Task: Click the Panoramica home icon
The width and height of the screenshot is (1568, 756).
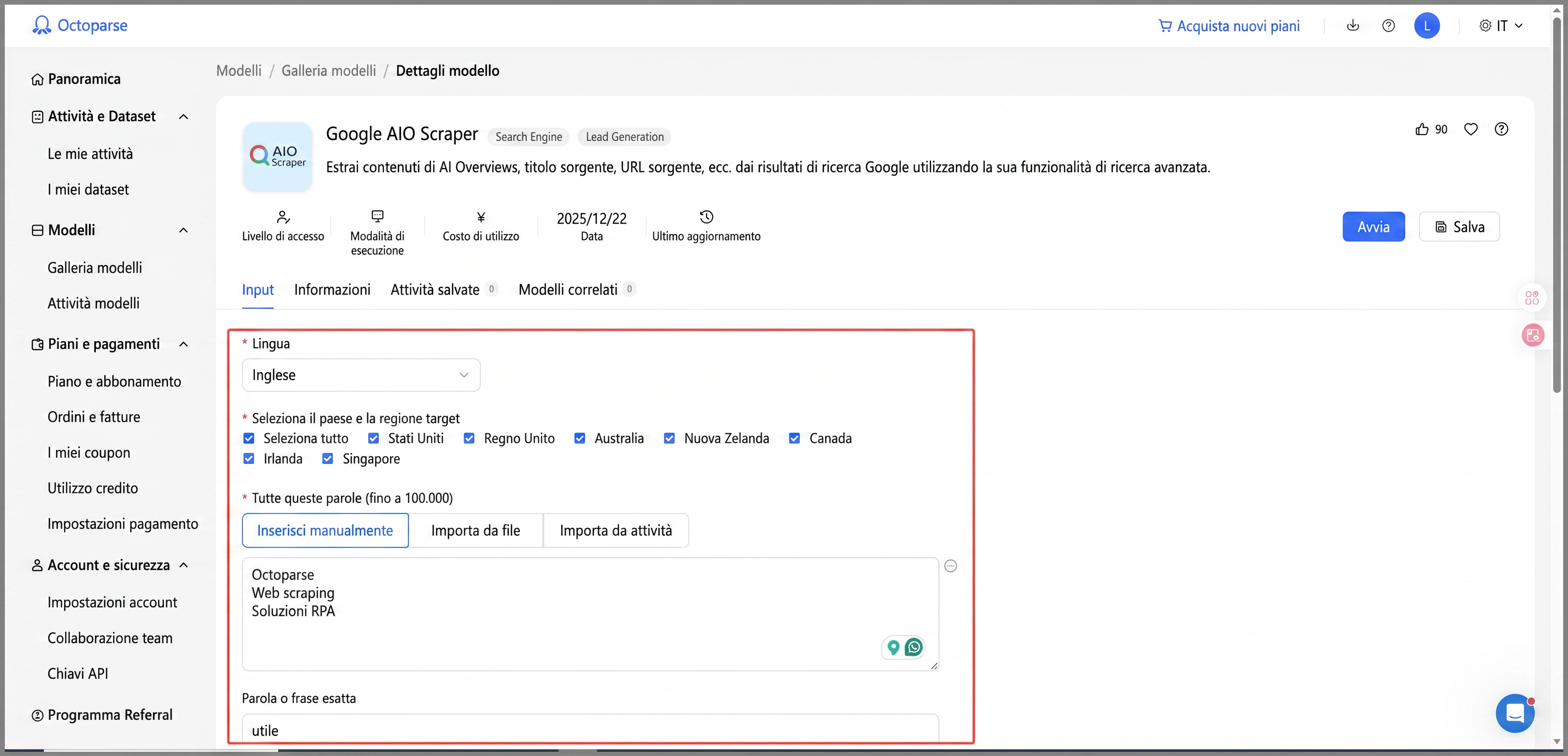Action: coord(38,80)
